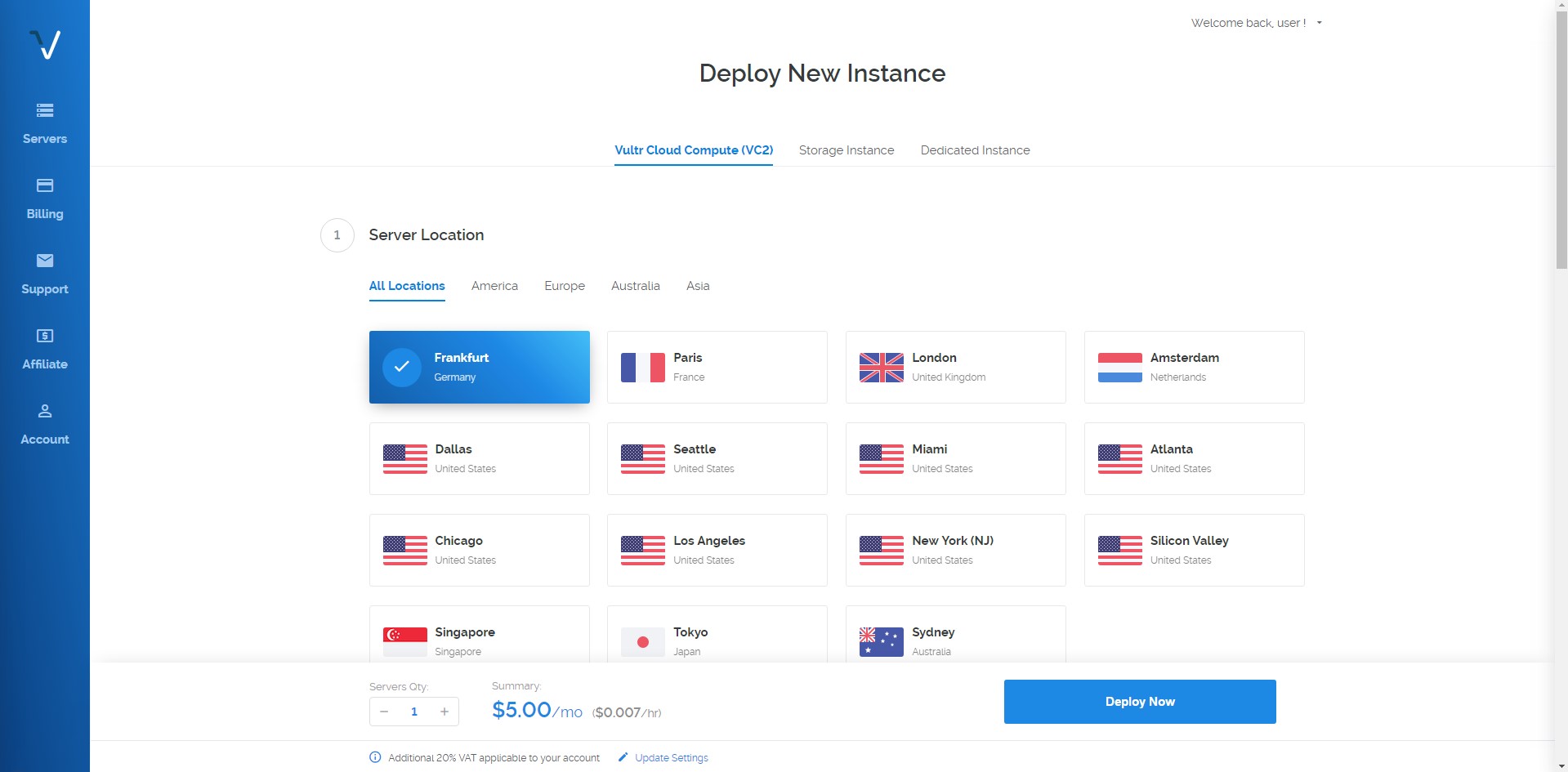
Task: Click the "Los Angeles" location name
Action: click(709, 541)
